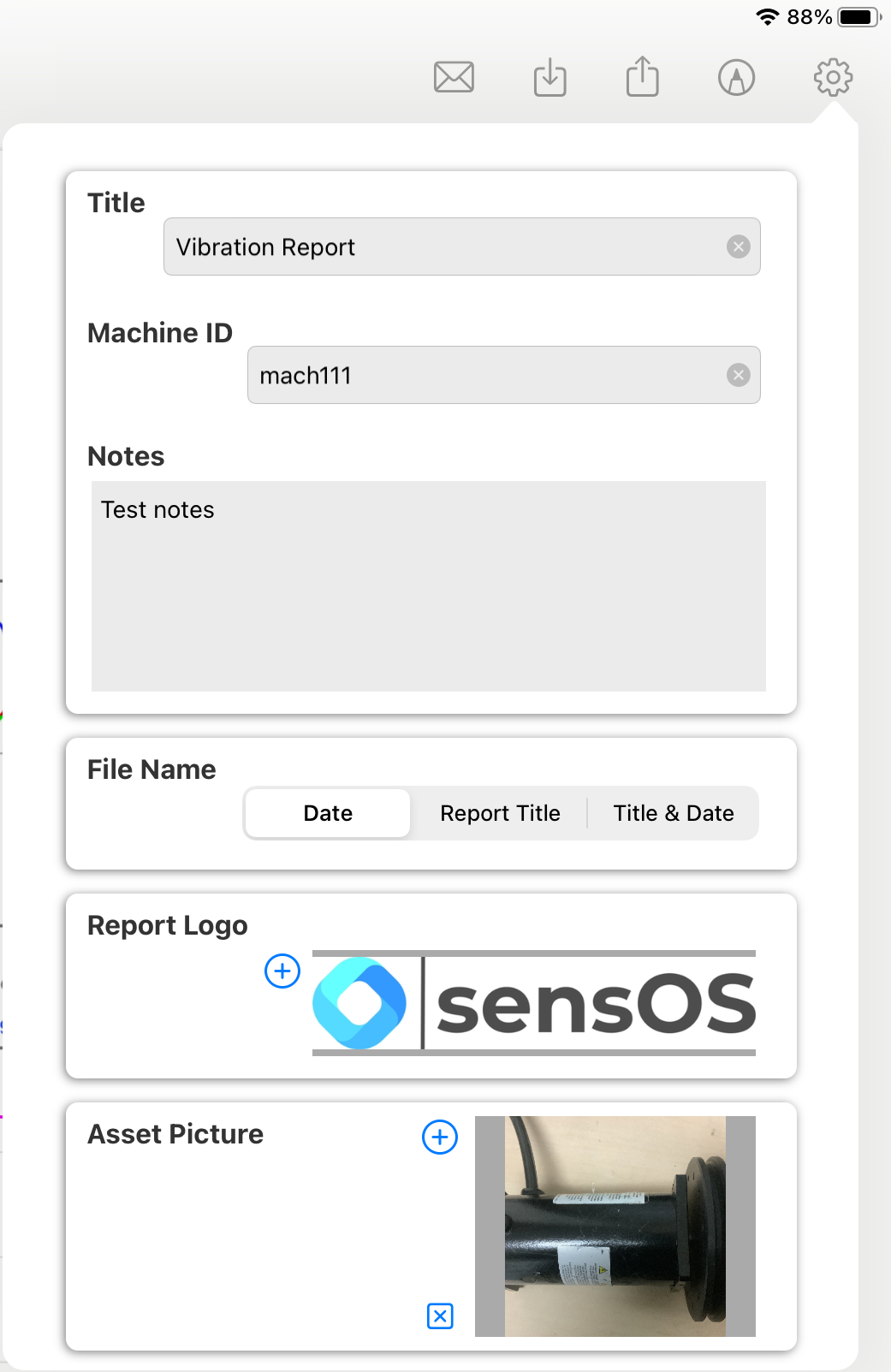Add a new report logo with plus icon
The height and width of the screenshot is (1372, 891).
point(282,971)
